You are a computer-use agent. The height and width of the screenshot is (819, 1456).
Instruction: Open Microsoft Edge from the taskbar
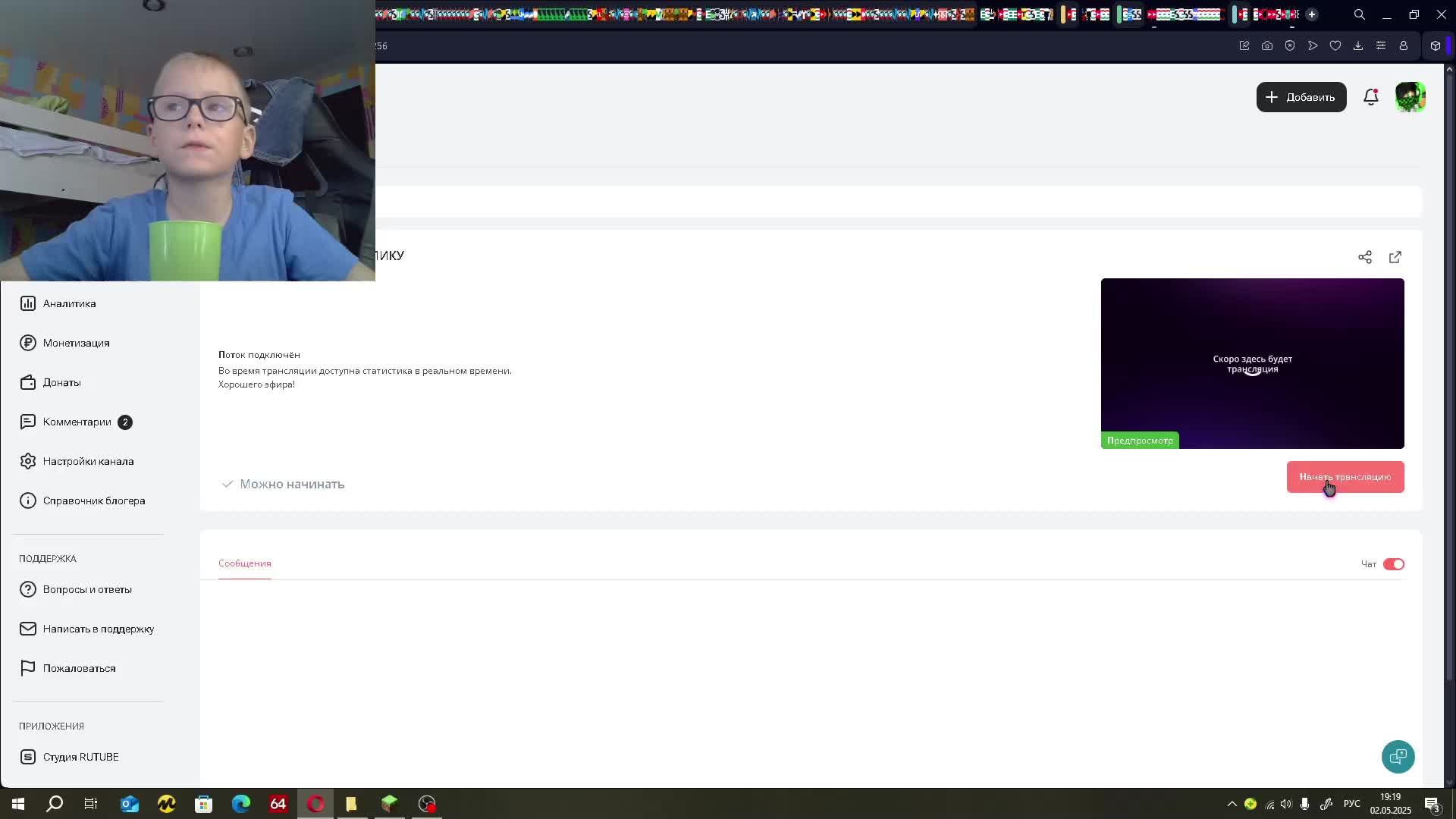click(240, 804)
